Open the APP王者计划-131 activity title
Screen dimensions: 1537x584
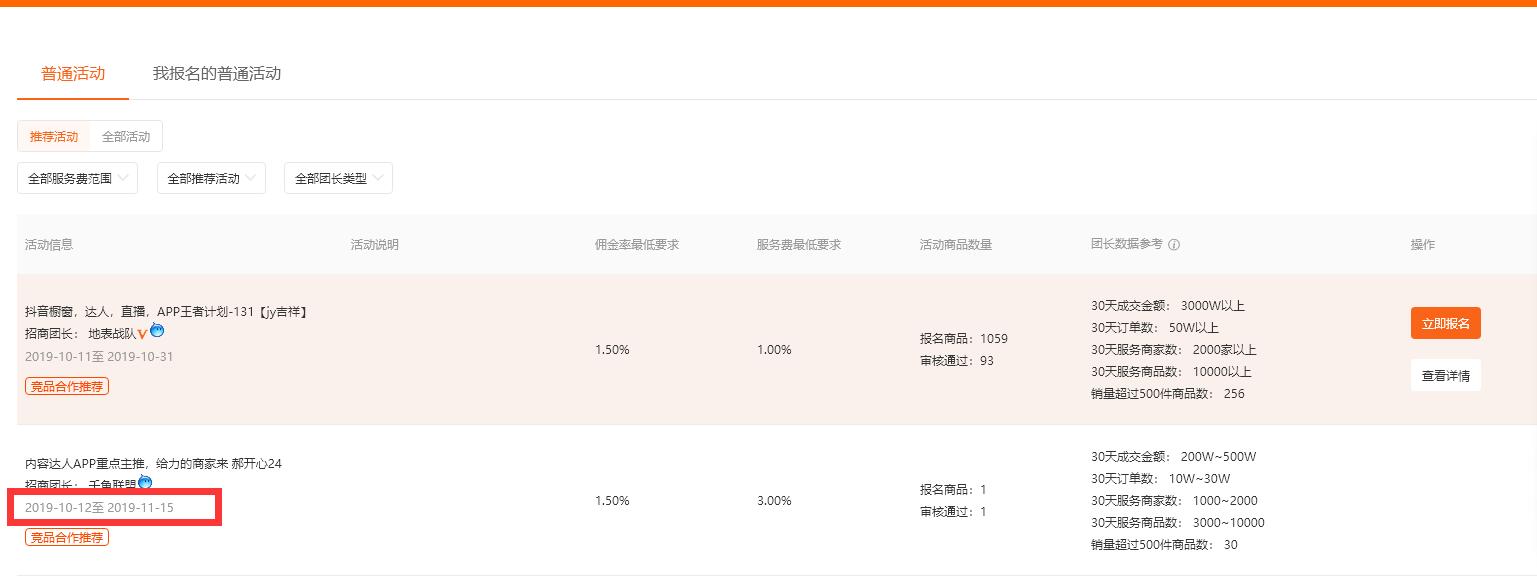pyautogui.click(x=167, y=311)
